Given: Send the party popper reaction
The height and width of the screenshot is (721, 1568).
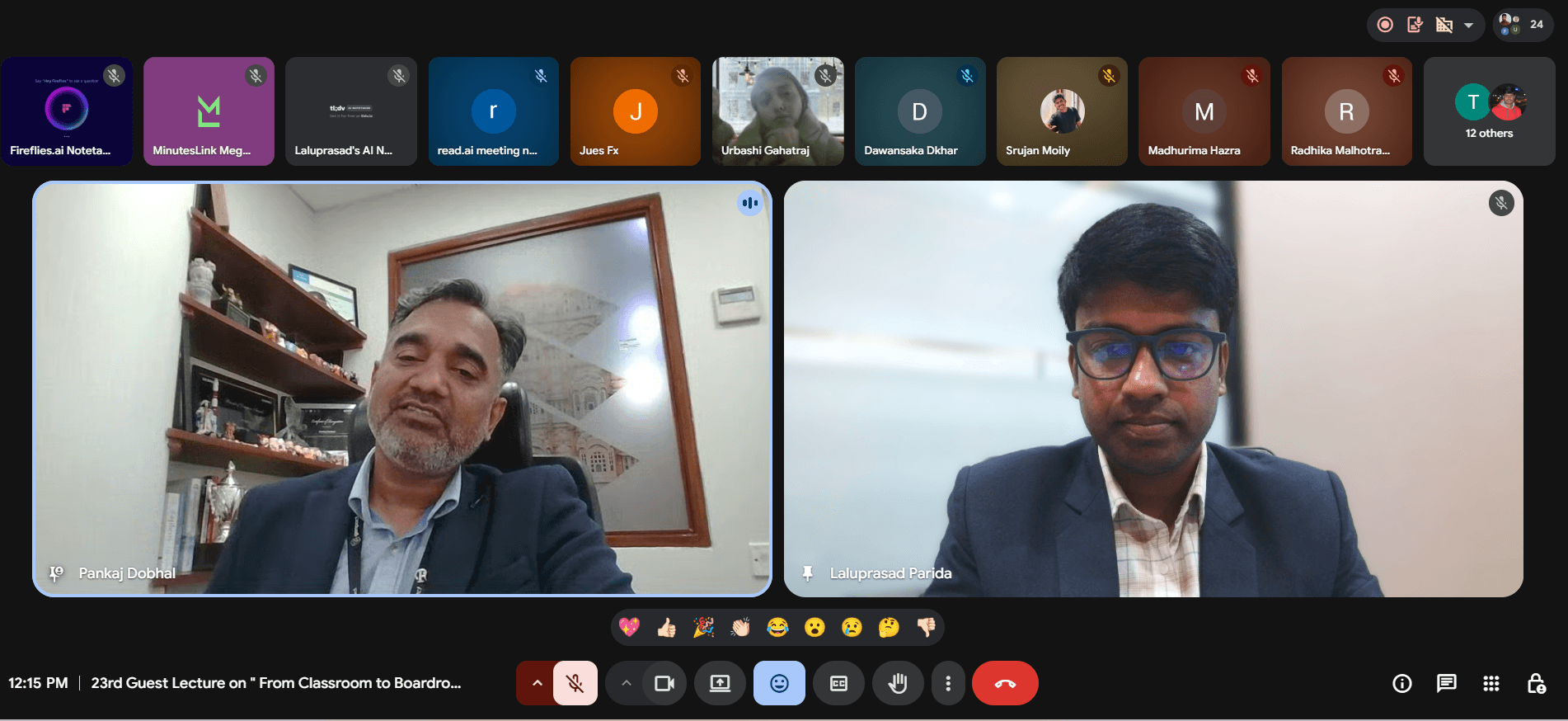Looking at the screenshot, I should pos(703,628).
